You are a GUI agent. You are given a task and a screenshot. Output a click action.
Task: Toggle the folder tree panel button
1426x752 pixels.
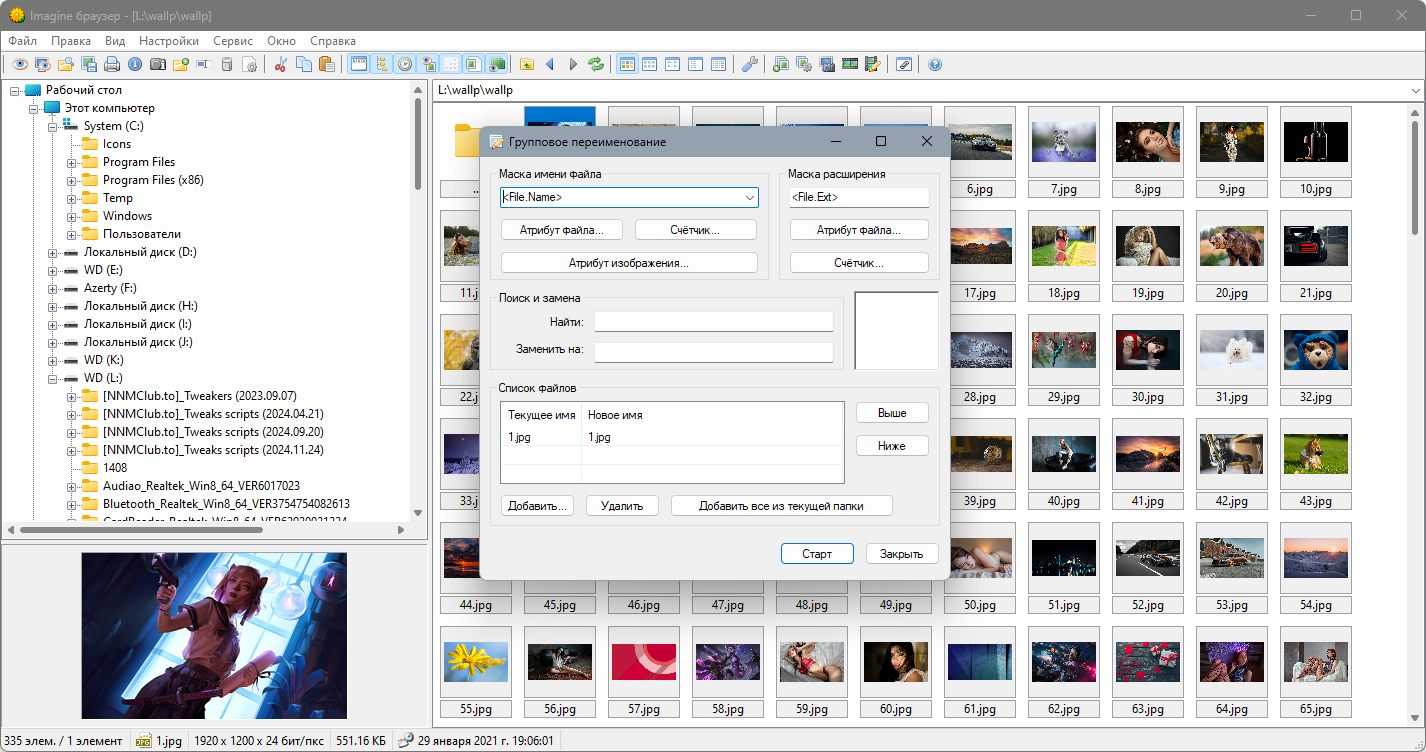[x=381, y=64]
